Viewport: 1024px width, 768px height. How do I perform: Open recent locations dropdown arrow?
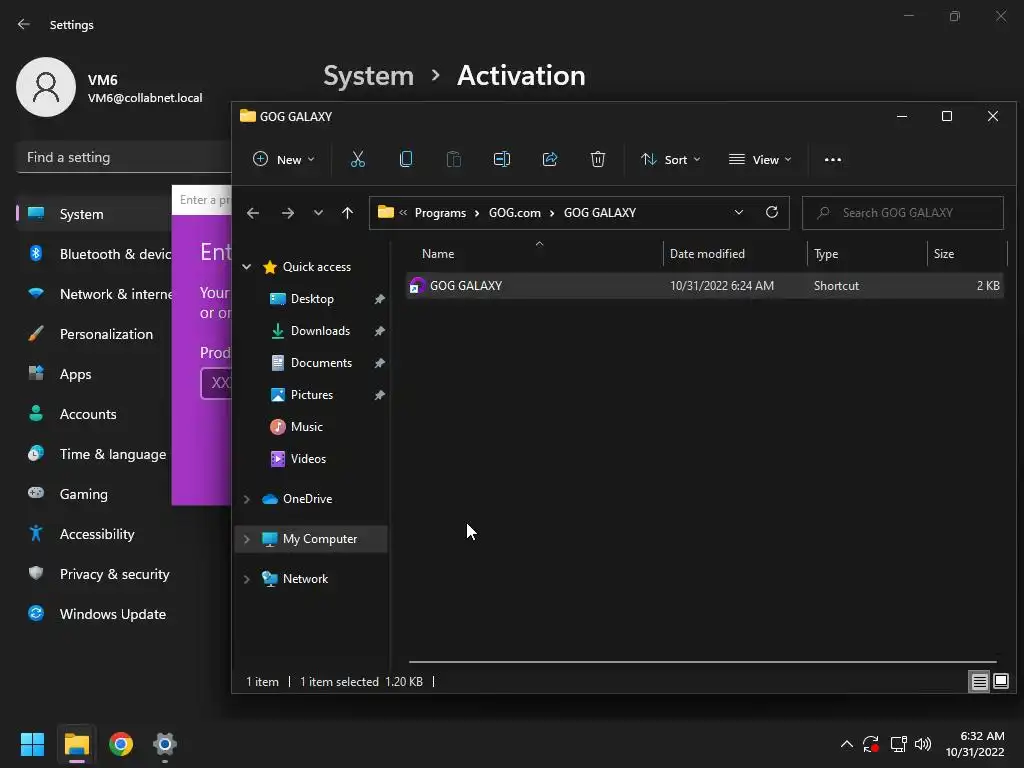click(318, 213)
